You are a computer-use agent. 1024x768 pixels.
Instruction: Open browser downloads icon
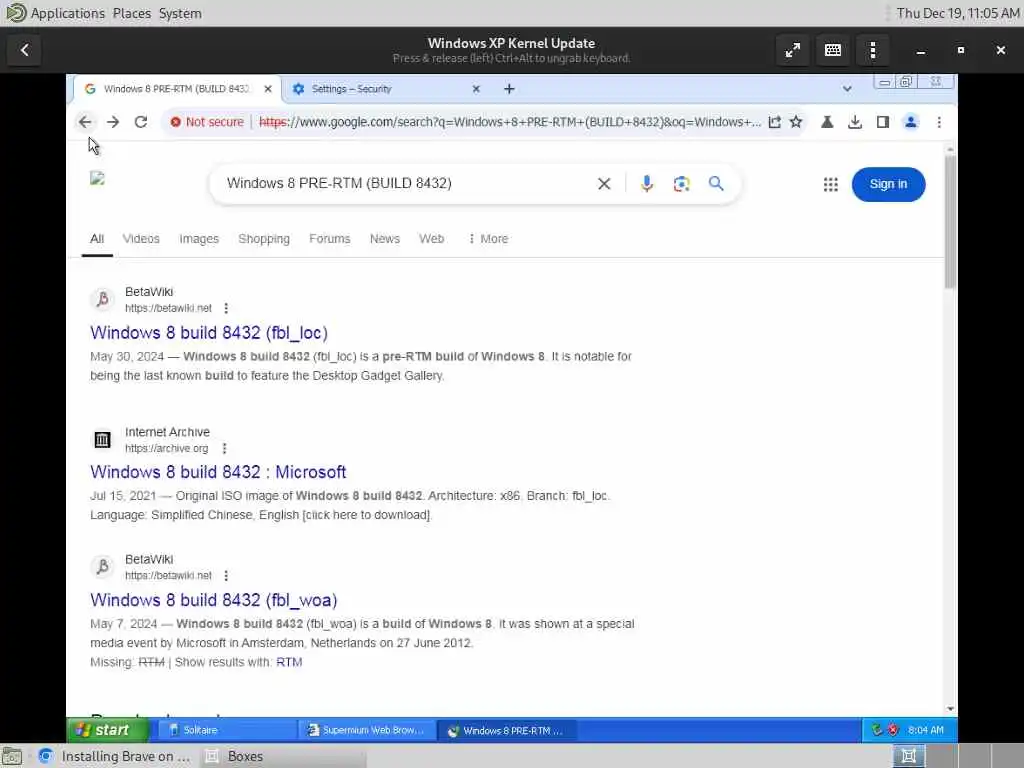tap(855, 122)
